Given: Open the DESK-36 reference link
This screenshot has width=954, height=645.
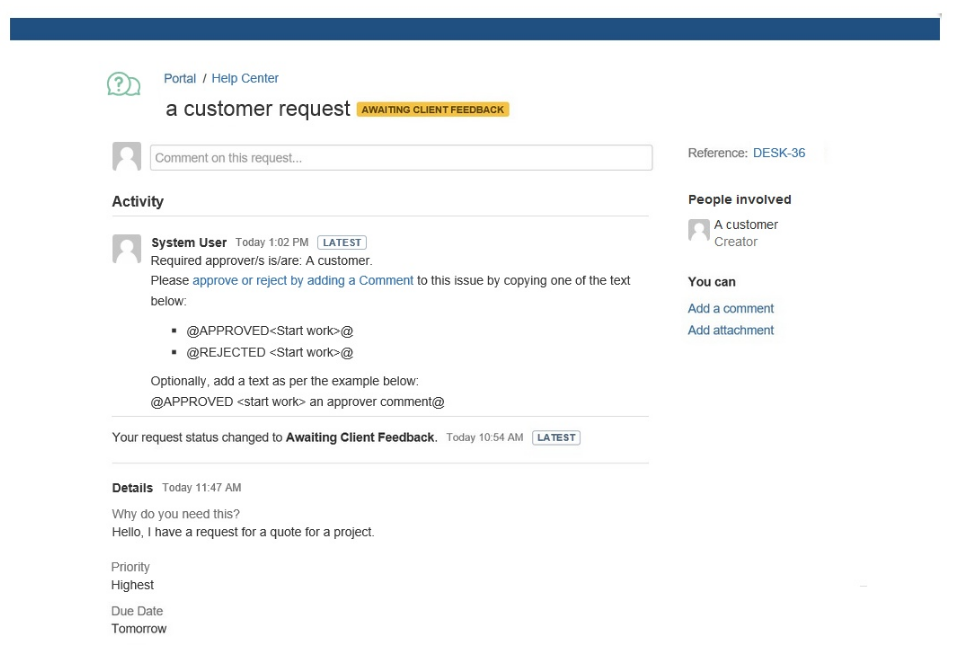Looking at the screenshot, I should (779, 153).
